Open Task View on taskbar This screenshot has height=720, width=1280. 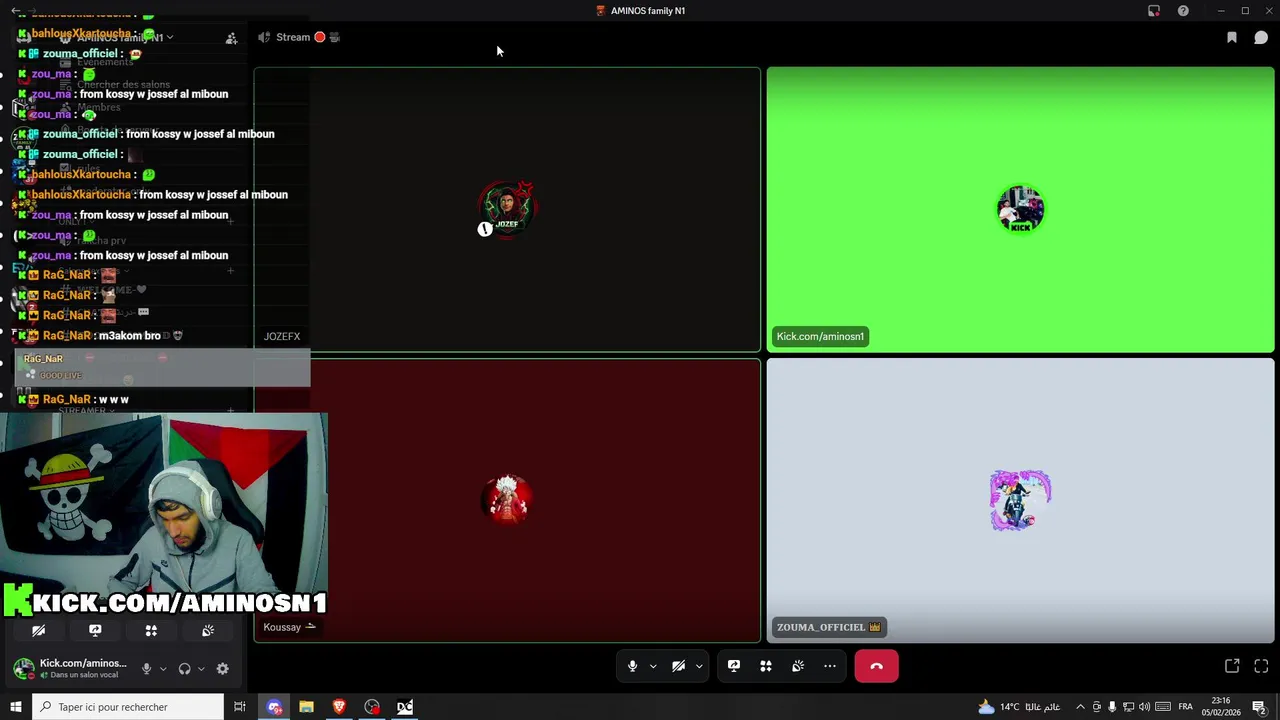click(240, 707)
